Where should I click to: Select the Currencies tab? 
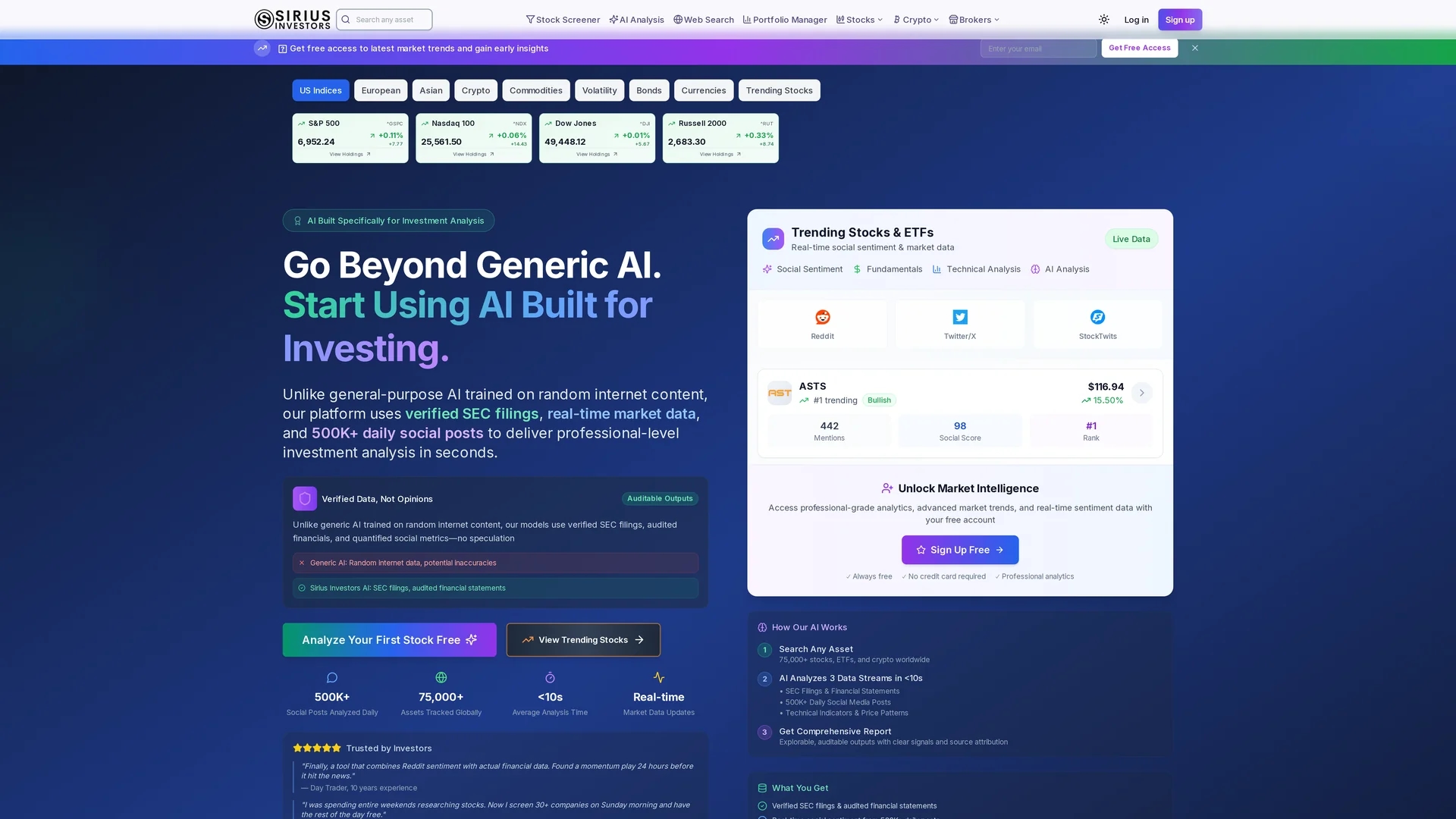(704, 90)
